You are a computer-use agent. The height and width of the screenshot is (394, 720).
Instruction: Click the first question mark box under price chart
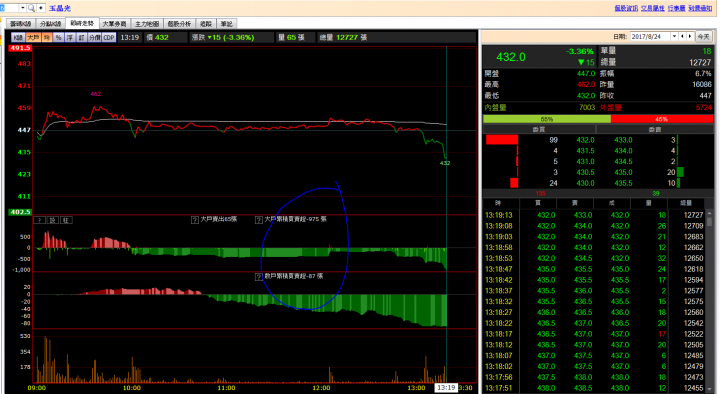39,220
